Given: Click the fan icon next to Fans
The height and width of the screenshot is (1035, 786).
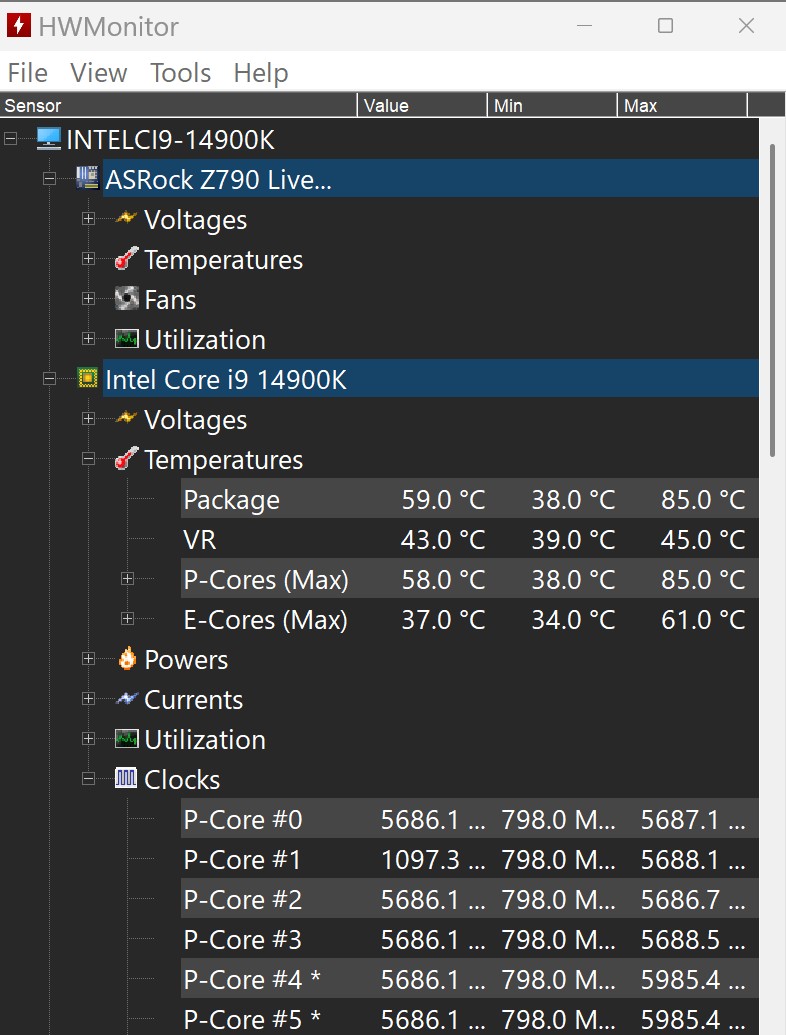Looking at the screenshot, I should (x=127, y=298).
